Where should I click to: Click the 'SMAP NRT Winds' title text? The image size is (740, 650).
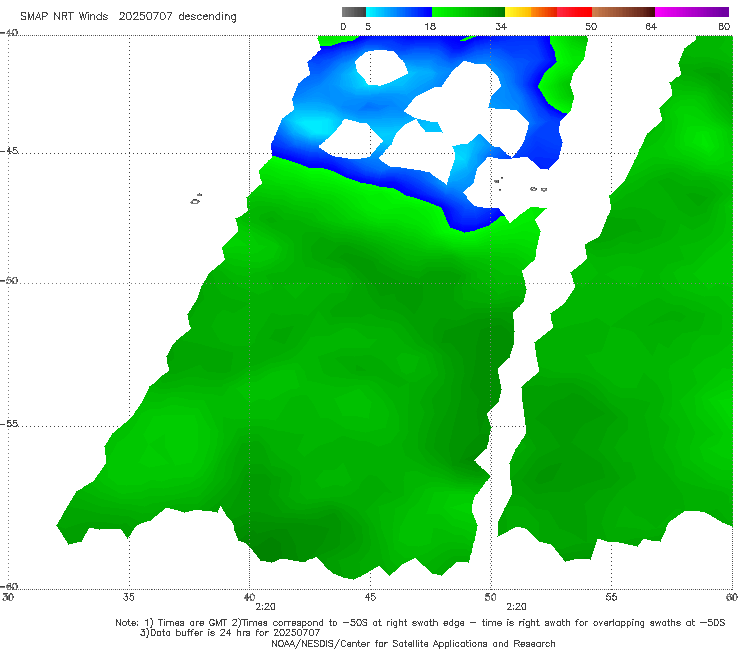point(64,16)
